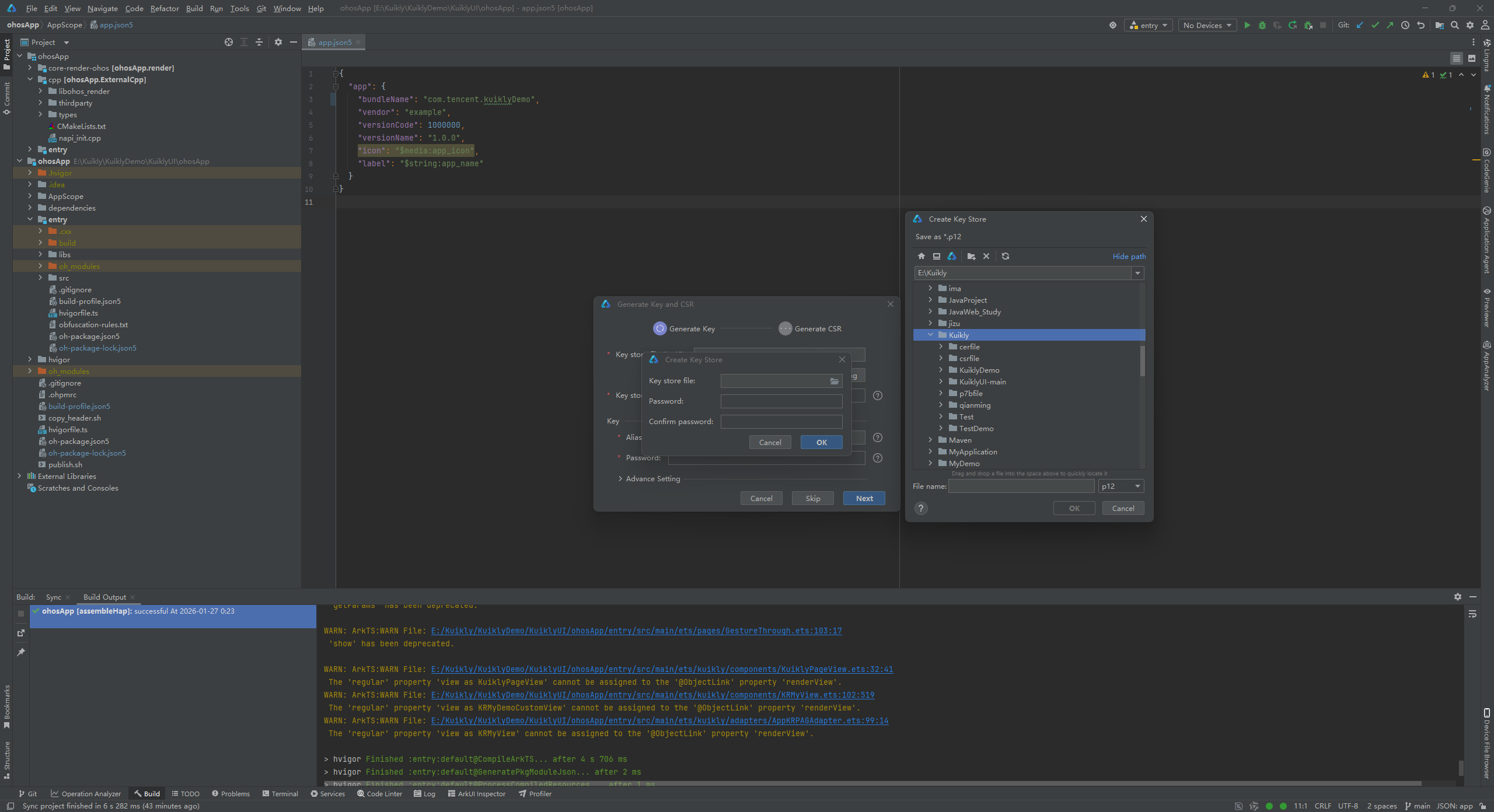Click the Next button in Generate Key dialog

(864, 498)
